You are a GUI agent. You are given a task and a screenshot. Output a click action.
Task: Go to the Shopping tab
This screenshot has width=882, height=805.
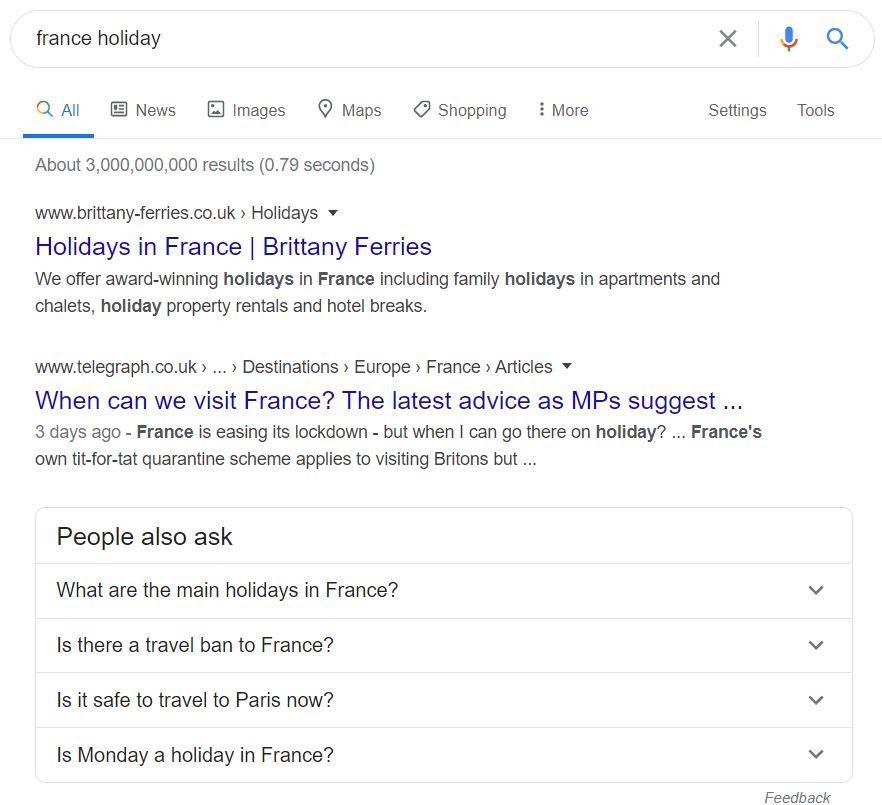460,110
